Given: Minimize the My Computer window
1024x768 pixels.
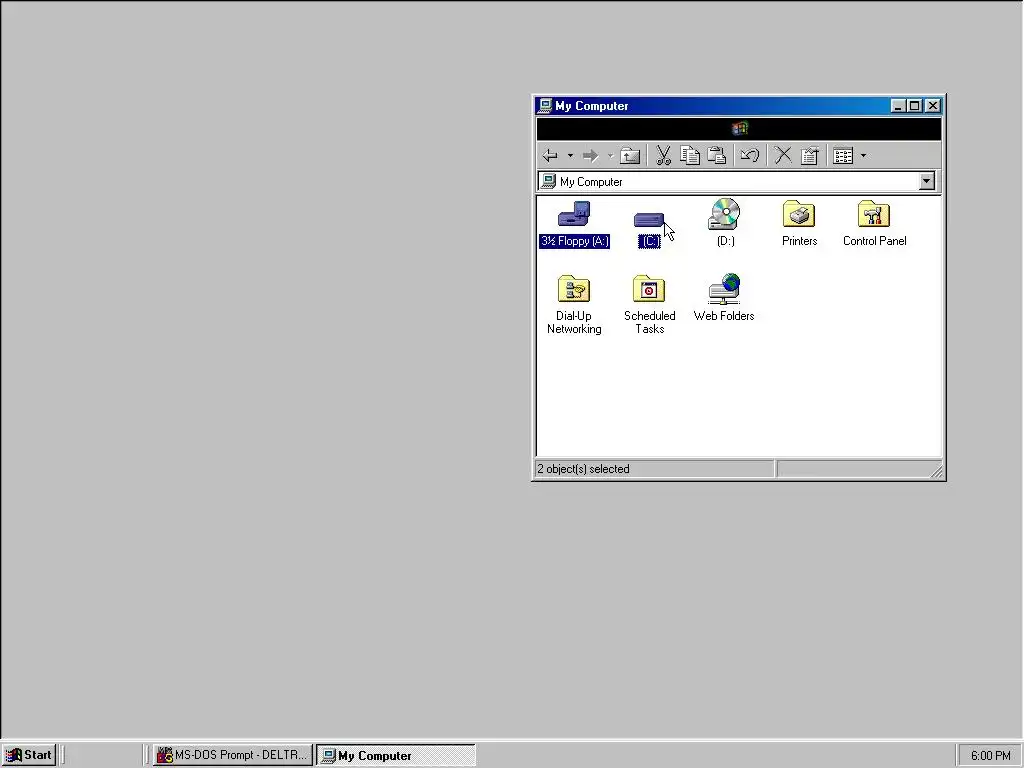Looking at the screenshot, I should (x=898, y=106).
